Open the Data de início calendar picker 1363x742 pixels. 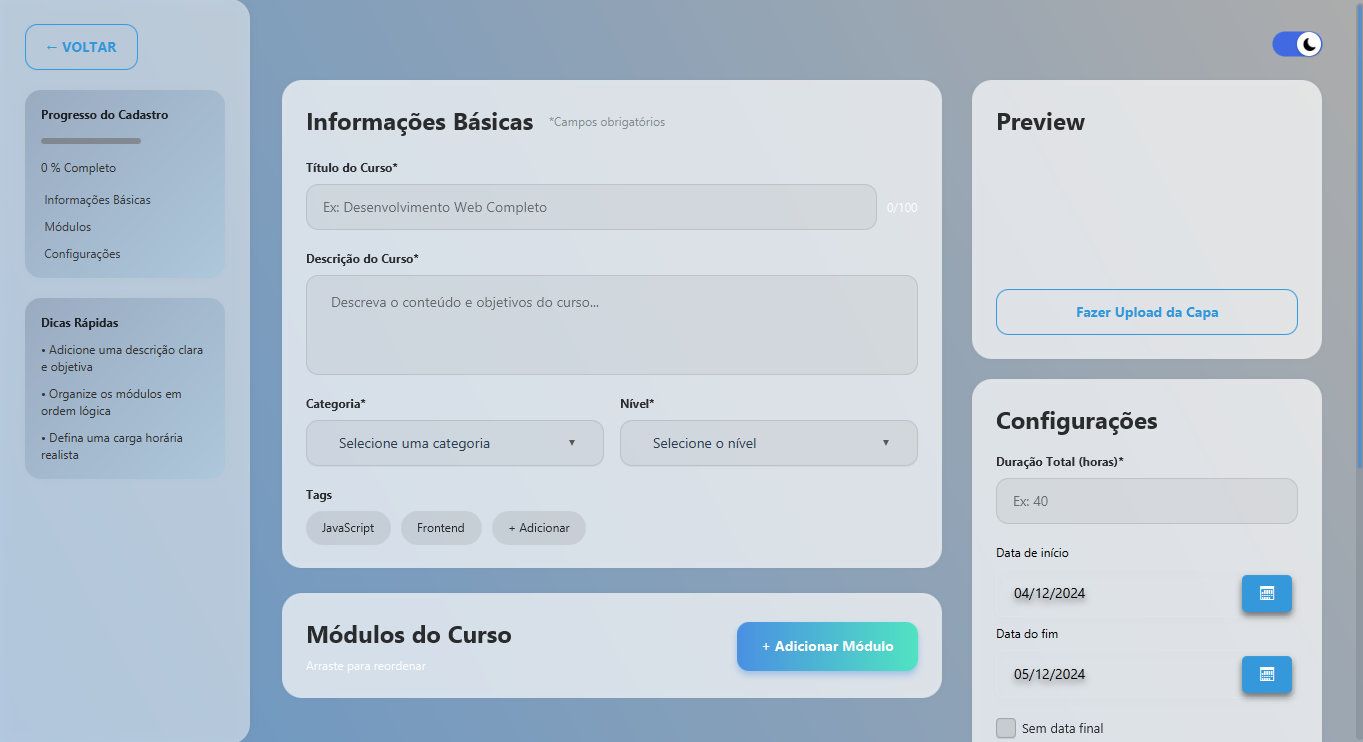pyautogui.click(x=1266, y=593)
